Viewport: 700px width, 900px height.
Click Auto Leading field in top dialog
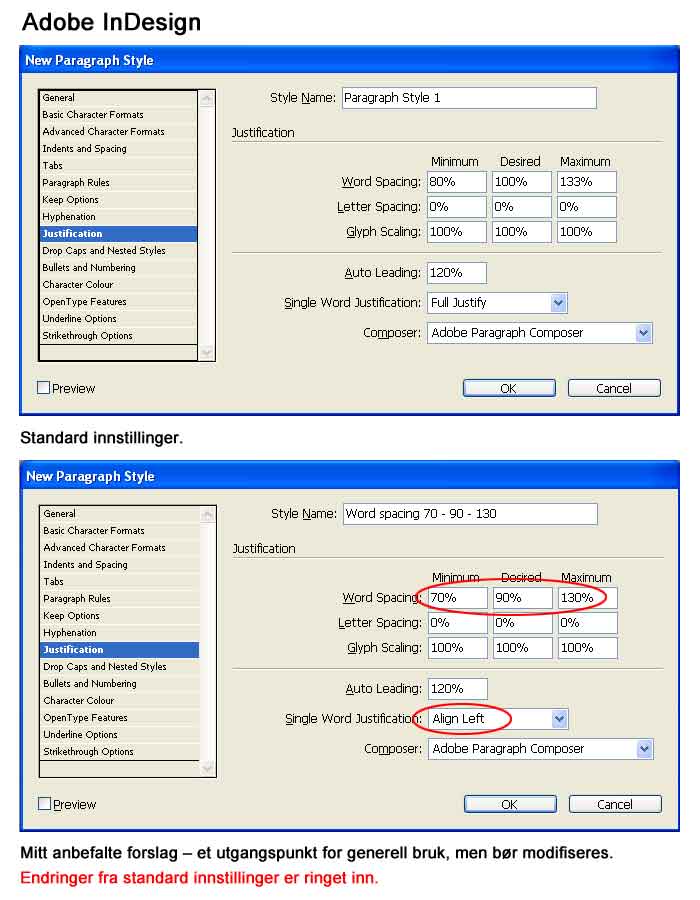457,273
